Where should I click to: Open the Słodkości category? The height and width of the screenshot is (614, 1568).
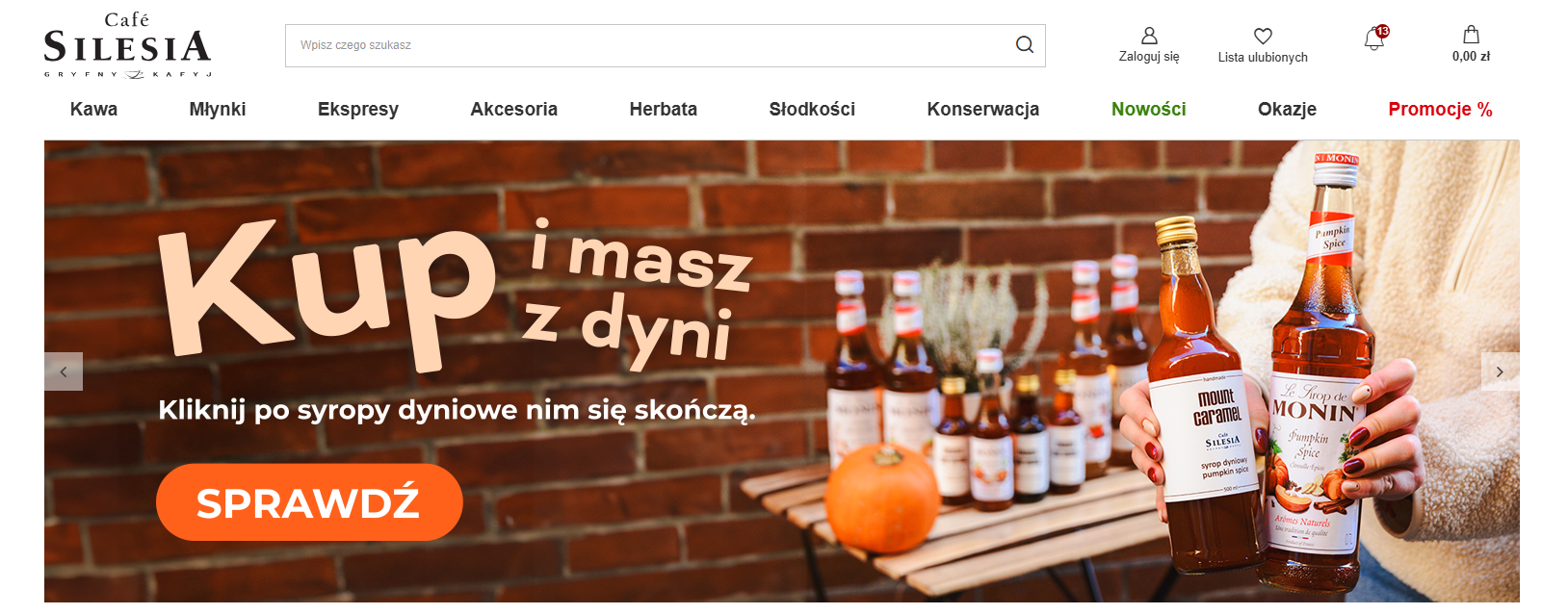(812, 110)
